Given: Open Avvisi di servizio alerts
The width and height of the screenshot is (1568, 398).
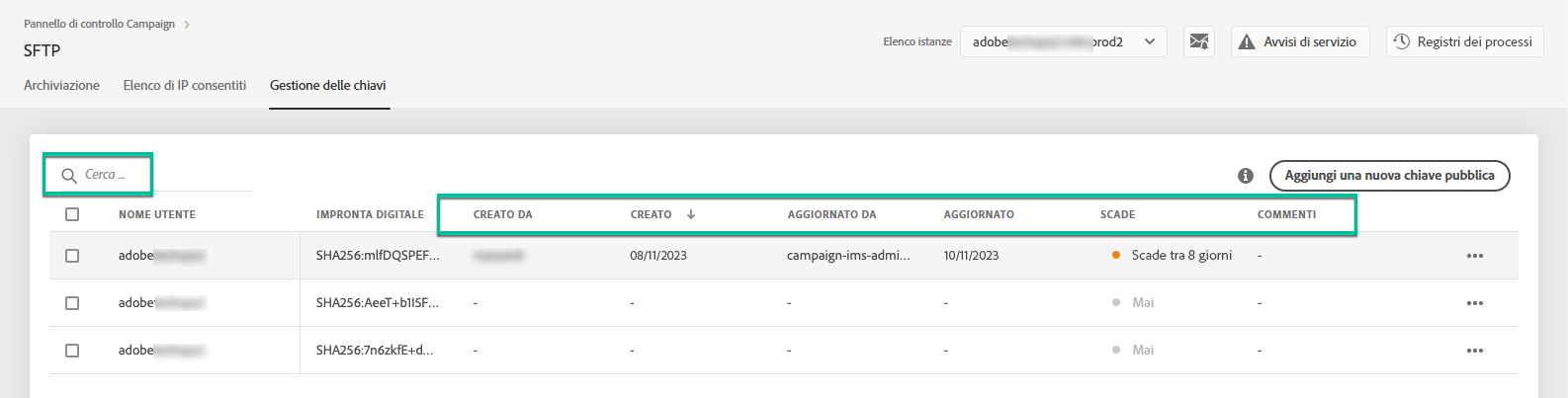Looking at the screenshot, I should tap(1298, 41).
